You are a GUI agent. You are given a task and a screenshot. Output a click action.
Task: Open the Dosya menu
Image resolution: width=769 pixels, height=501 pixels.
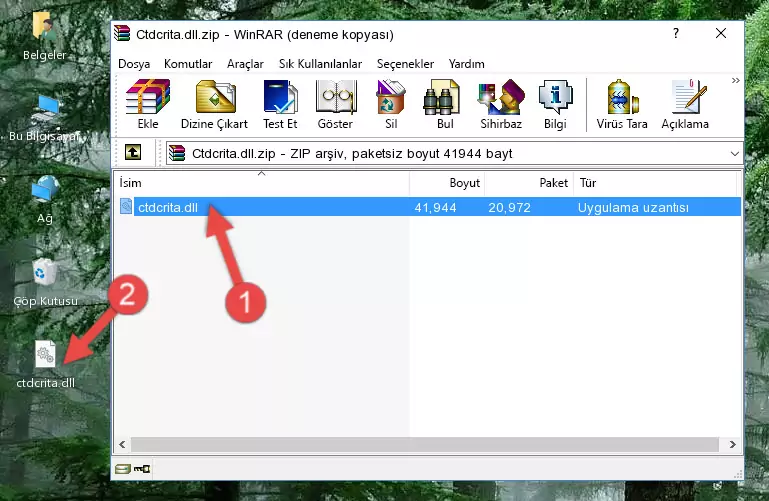point(134,64)
